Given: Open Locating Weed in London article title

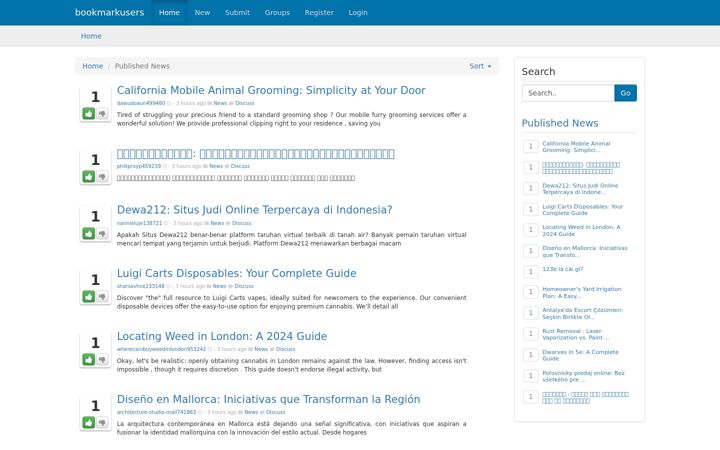Looking at the screenshot, I should 222,336.
